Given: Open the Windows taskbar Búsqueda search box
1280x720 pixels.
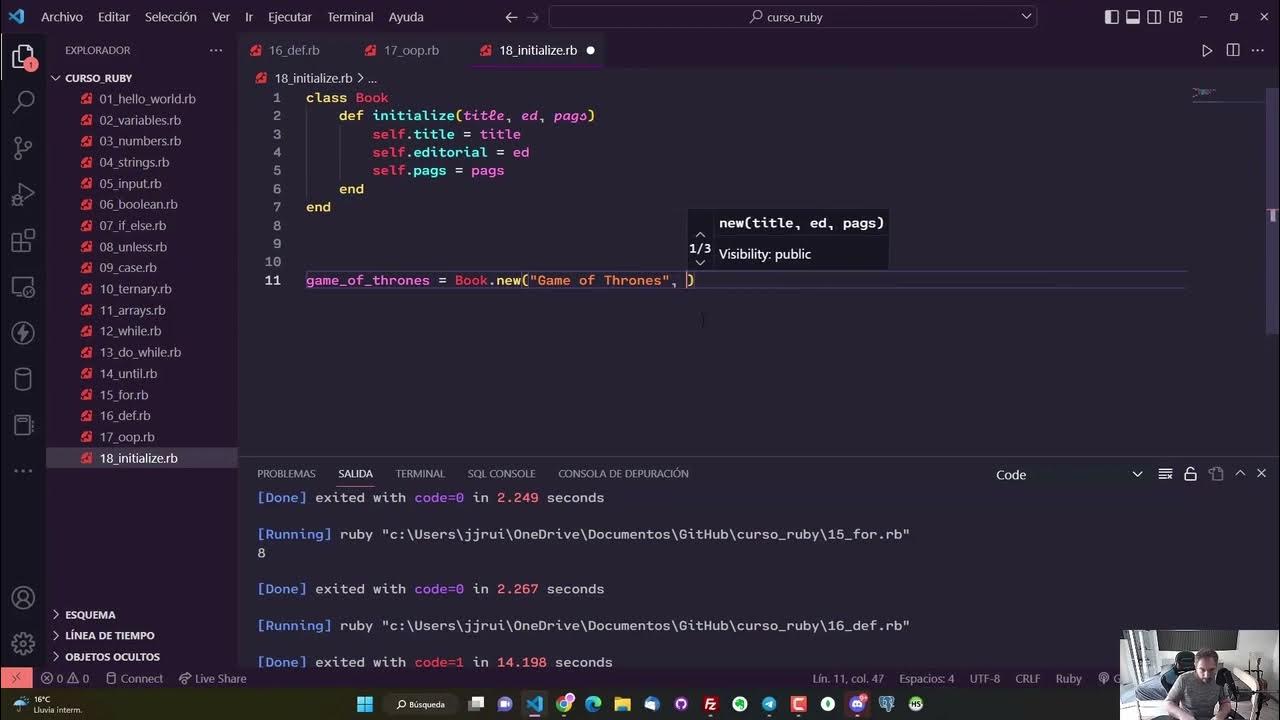Looking at the screenshot, I should click(420, 704).
